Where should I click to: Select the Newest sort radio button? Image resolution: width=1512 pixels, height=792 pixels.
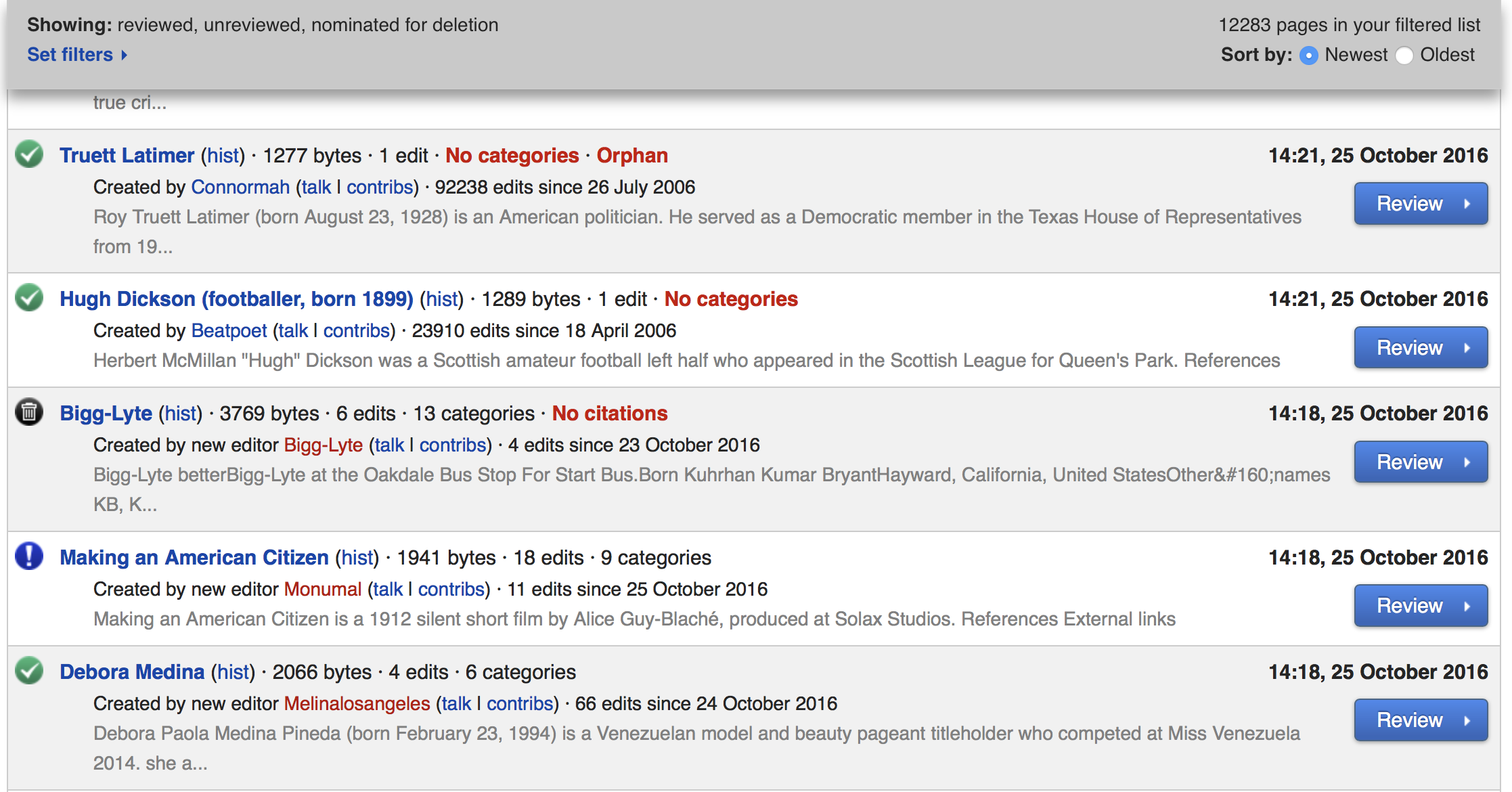pyautogui.click(x=1309, y=56)
